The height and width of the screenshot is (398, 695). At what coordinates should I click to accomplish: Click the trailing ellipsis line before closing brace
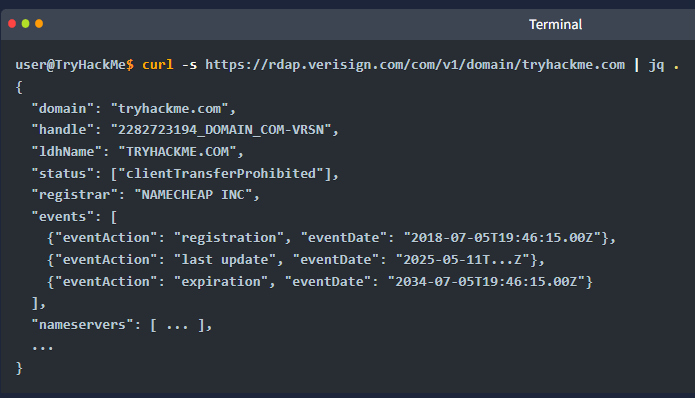tap(43, 348)
